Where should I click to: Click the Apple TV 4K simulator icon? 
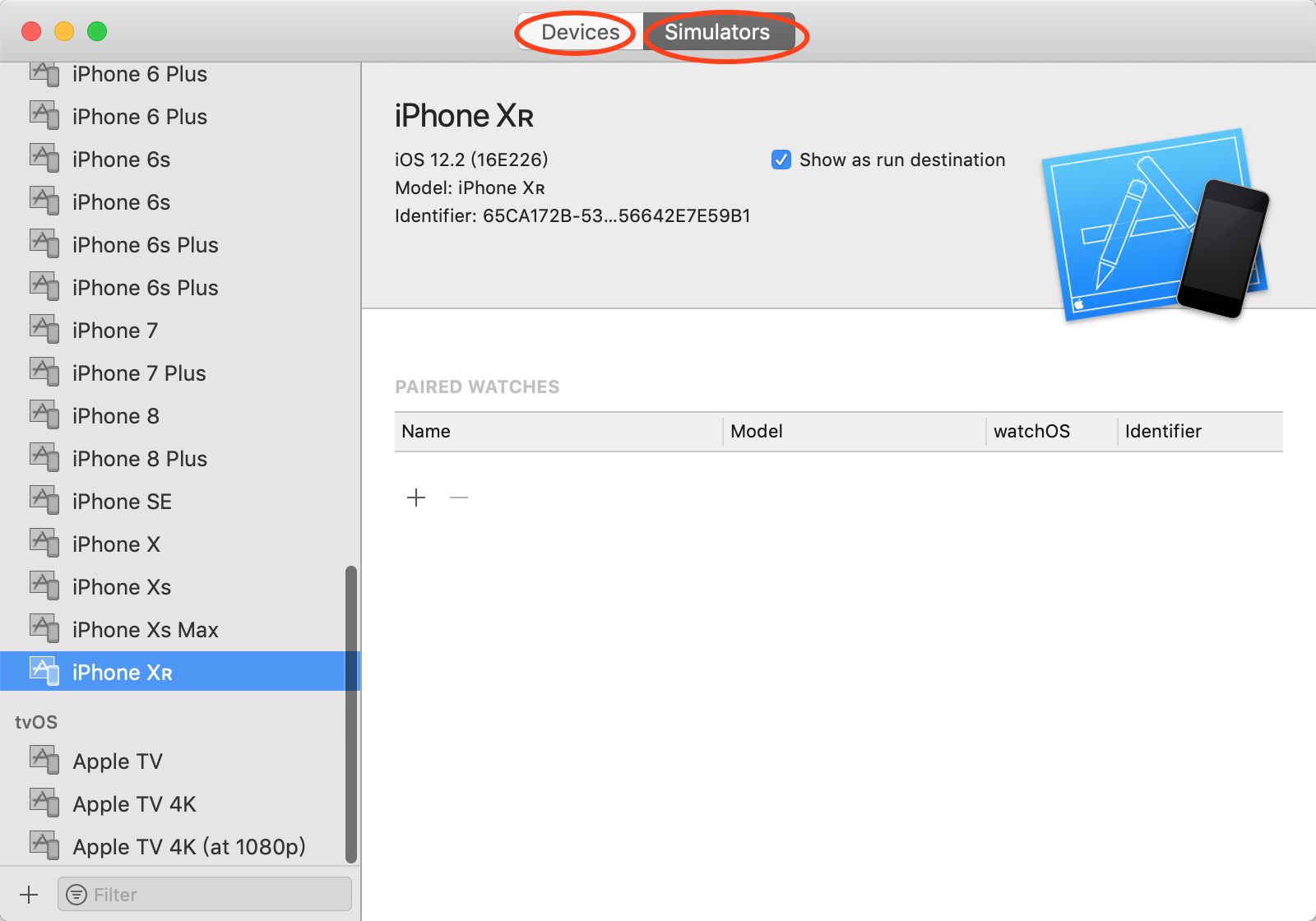click(44, 803)
